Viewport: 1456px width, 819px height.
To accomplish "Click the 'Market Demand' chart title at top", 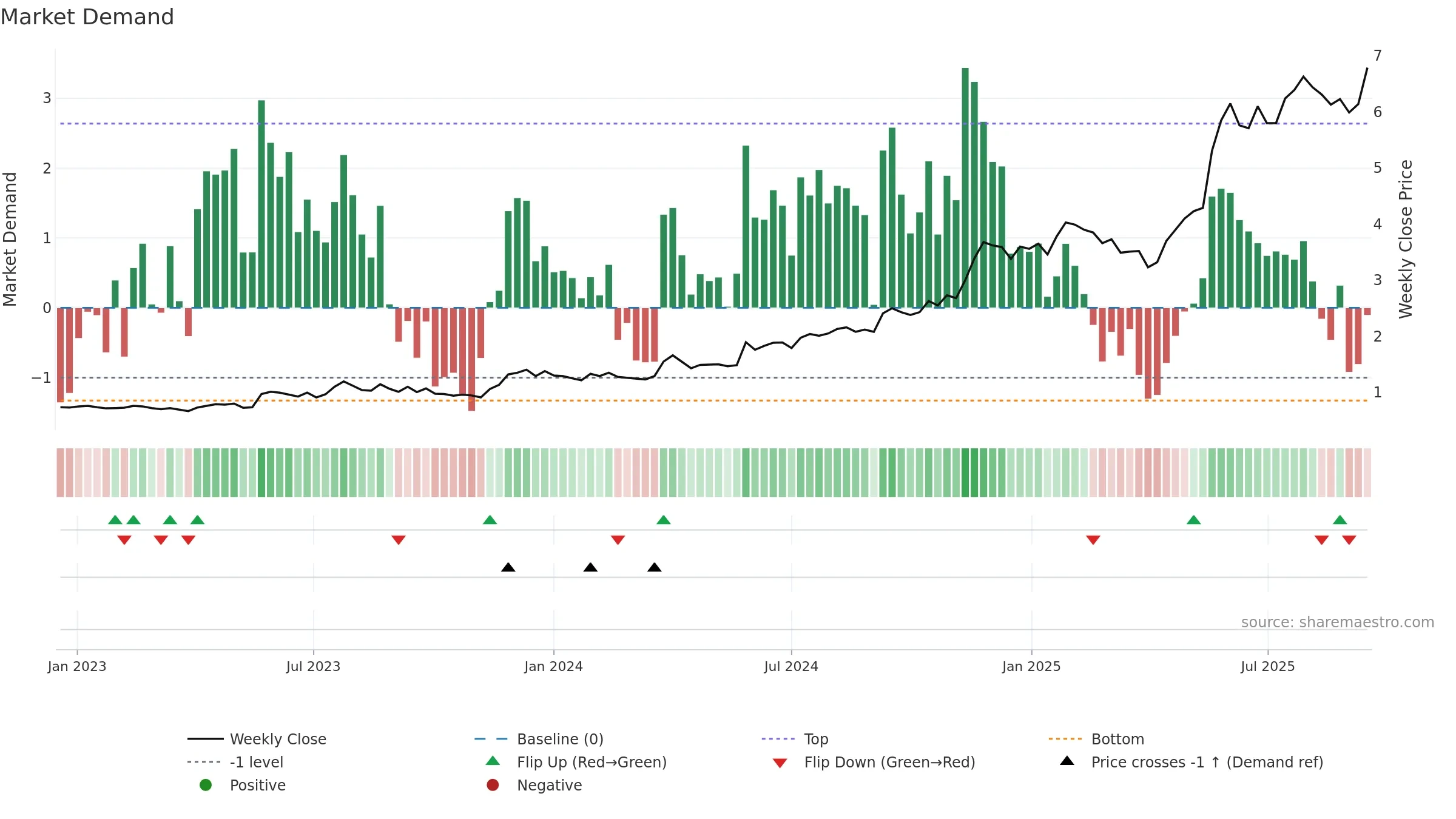I will pos(87,17).
